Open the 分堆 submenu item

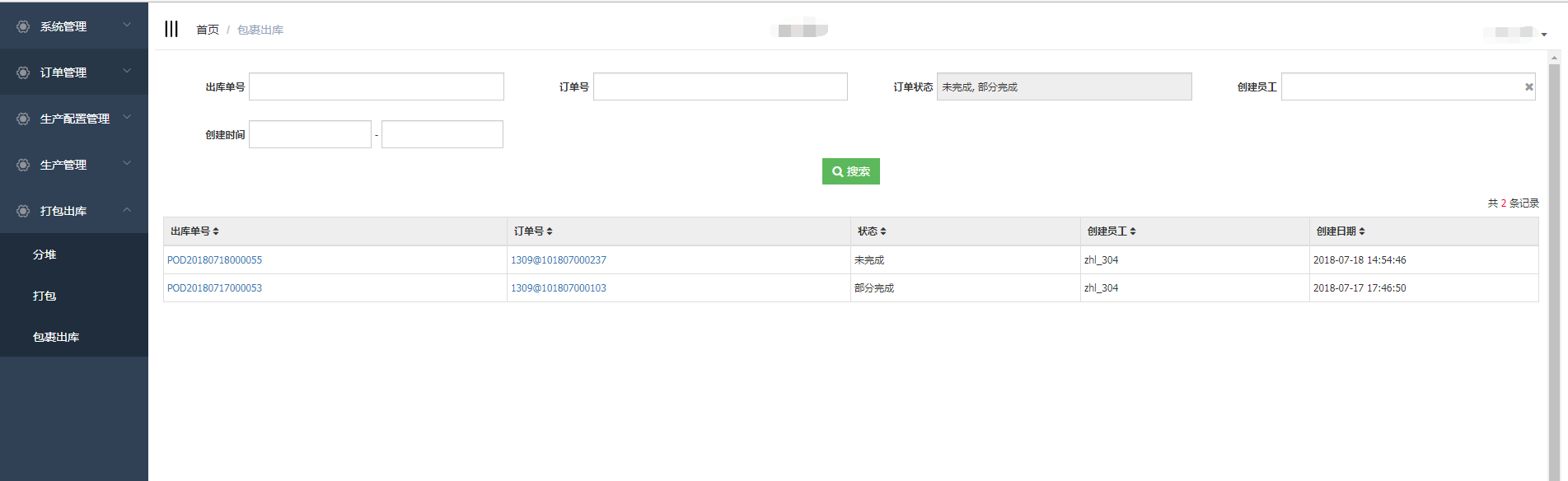click(44, 255)
